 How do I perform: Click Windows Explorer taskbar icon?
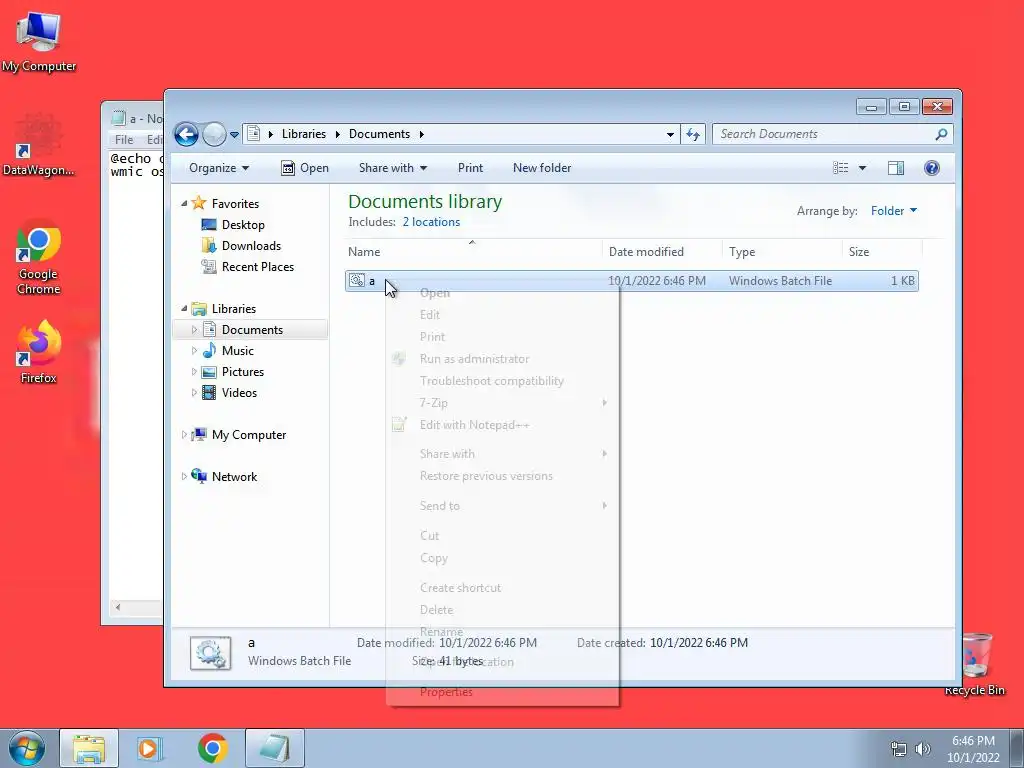pyautogui.click(x=89, y=748)
